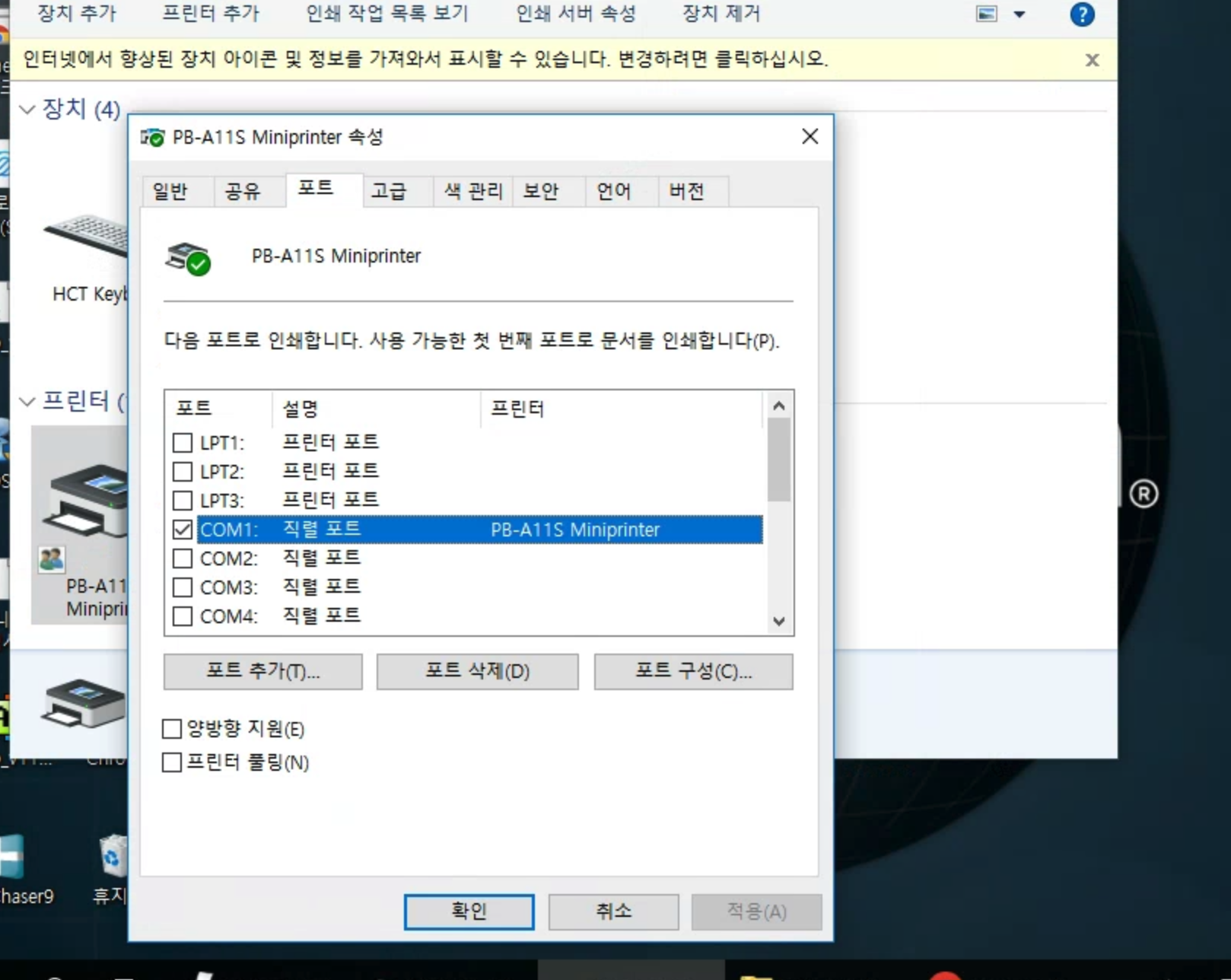Click the 장치 추가 toolbar command
Screen dimensions: 1231x980
77,14
